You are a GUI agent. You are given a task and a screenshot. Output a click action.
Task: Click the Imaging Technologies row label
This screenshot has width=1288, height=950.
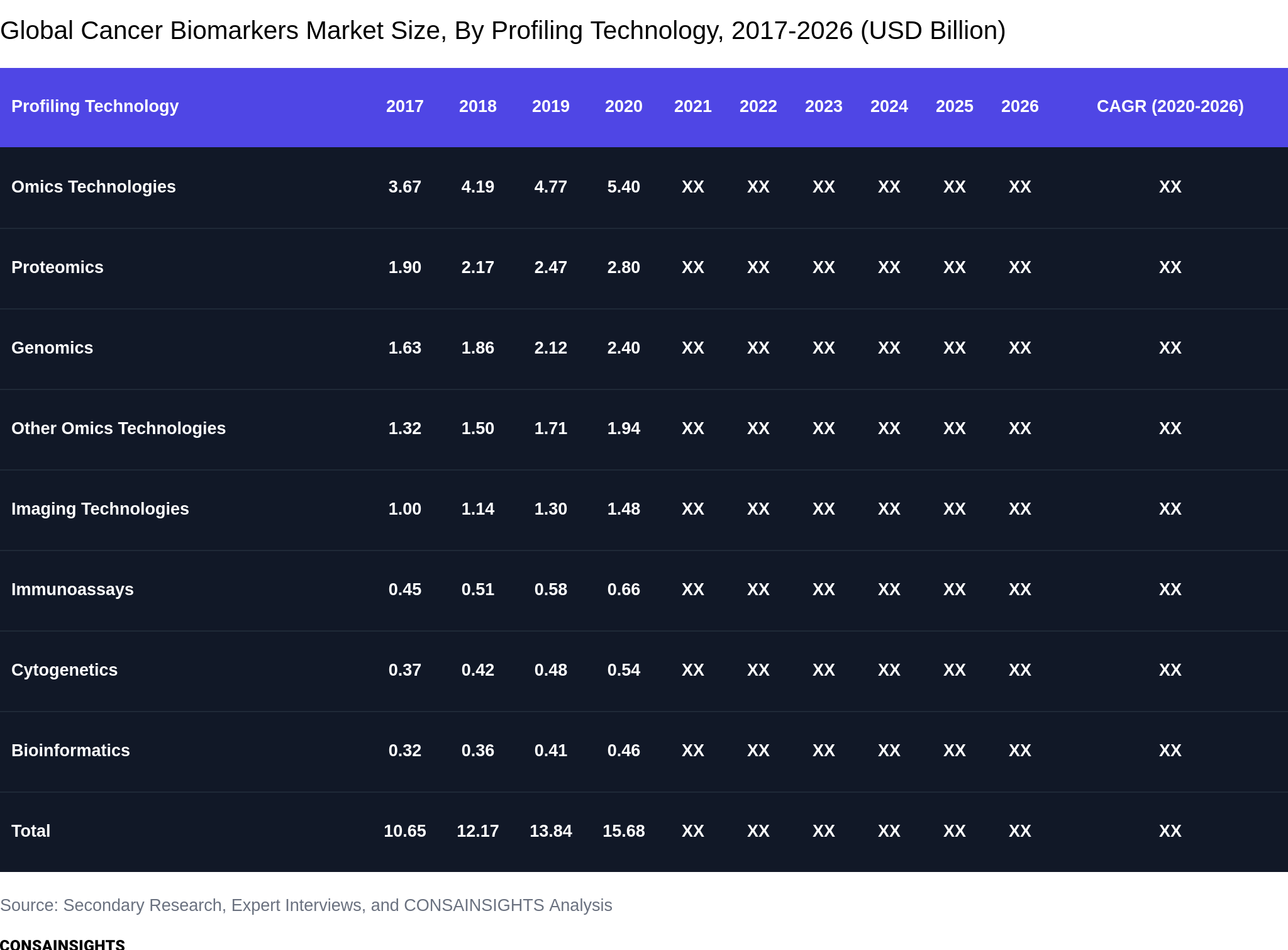click(x=100, y=509)
